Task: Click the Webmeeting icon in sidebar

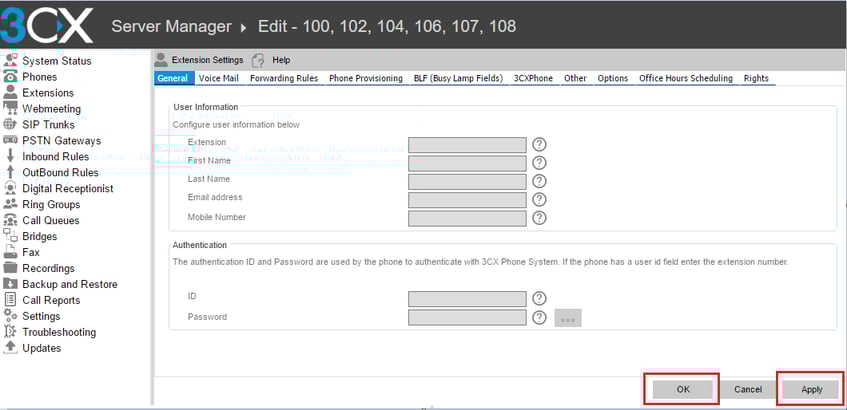Action: pos(10,109)
